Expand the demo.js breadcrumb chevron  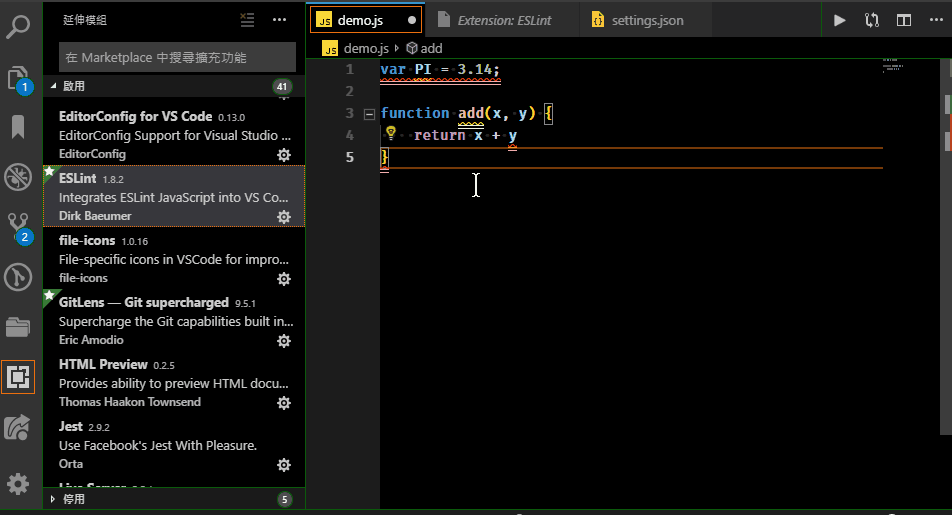tap(396, 48)
